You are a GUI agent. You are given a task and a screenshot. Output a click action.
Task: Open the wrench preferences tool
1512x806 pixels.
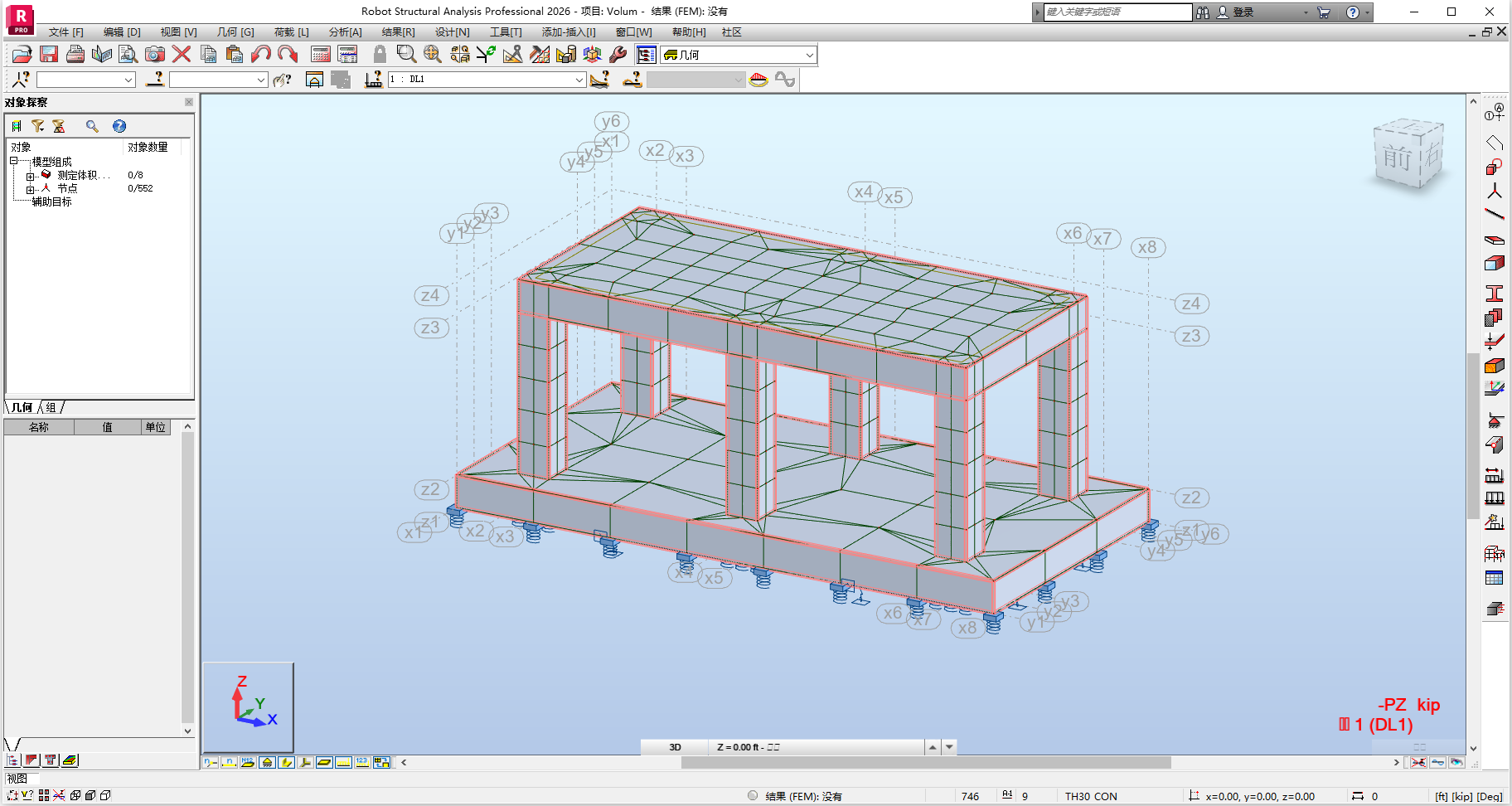point(618,55)
